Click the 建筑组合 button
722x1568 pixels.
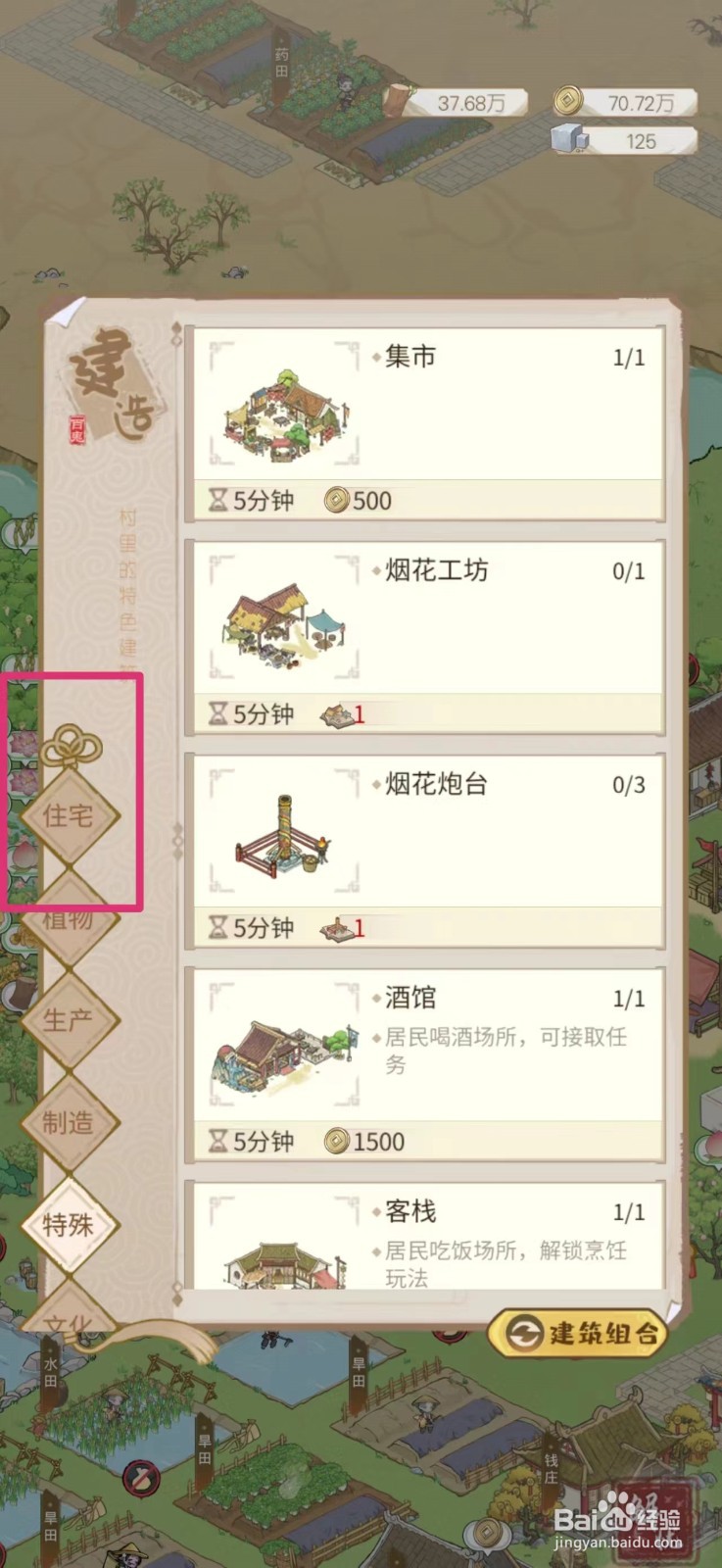pyautogui.click(x=578, y=1333)
